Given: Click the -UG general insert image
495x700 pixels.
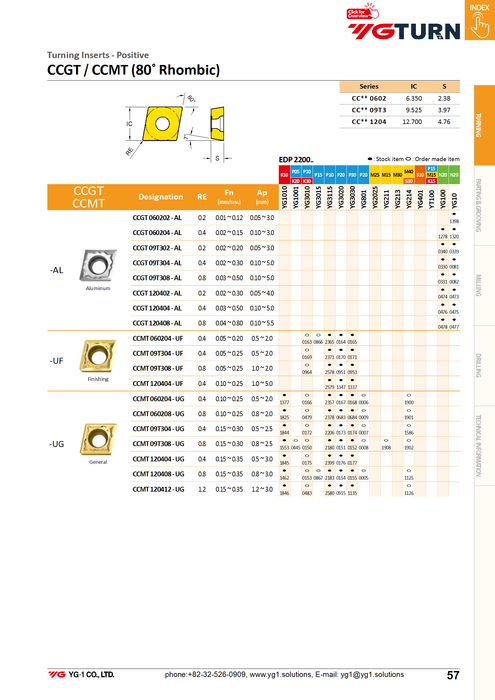Looking at the screenshot, I should point(98,439).
